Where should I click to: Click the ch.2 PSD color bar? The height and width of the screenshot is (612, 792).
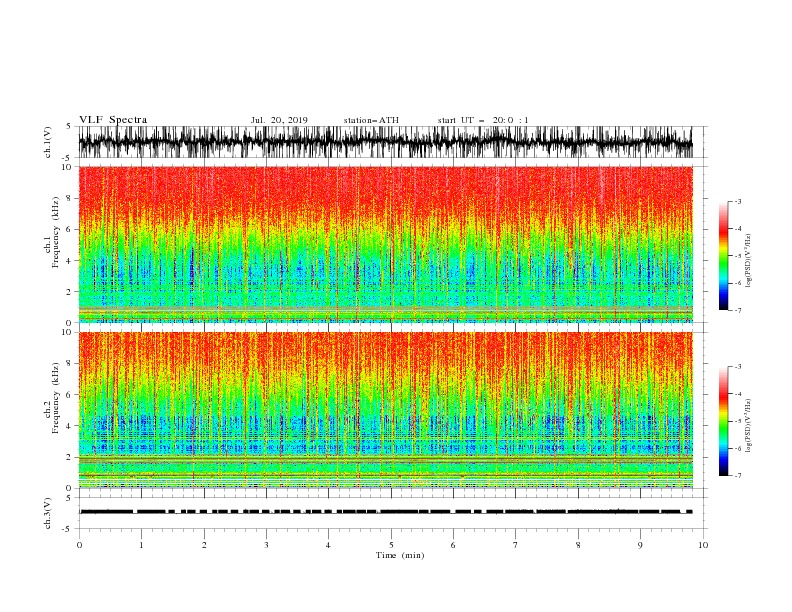click(723, 421)
